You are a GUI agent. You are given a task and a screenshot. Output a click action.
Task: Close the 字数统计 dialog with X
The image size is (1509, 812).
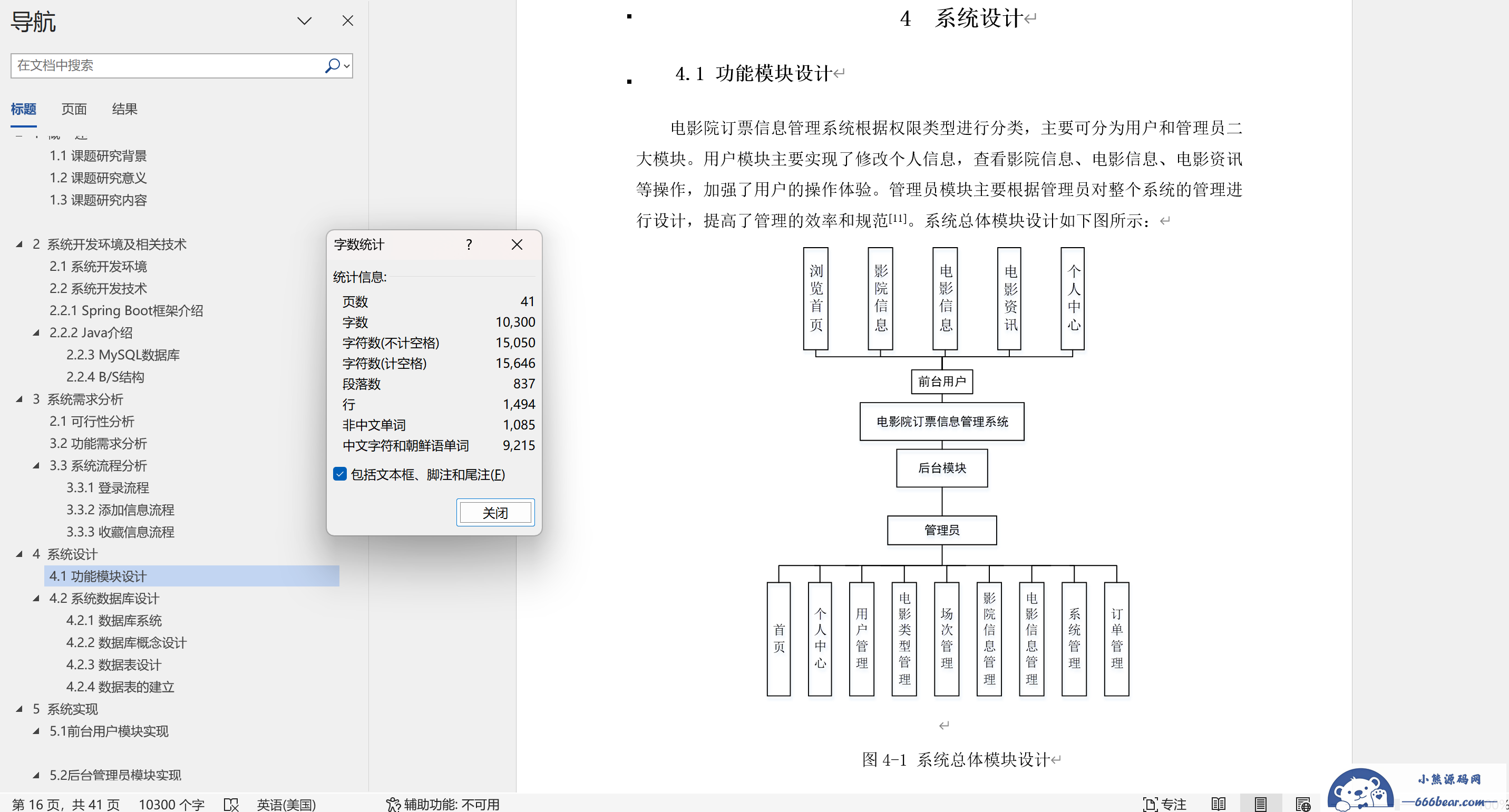coord(517,244)
